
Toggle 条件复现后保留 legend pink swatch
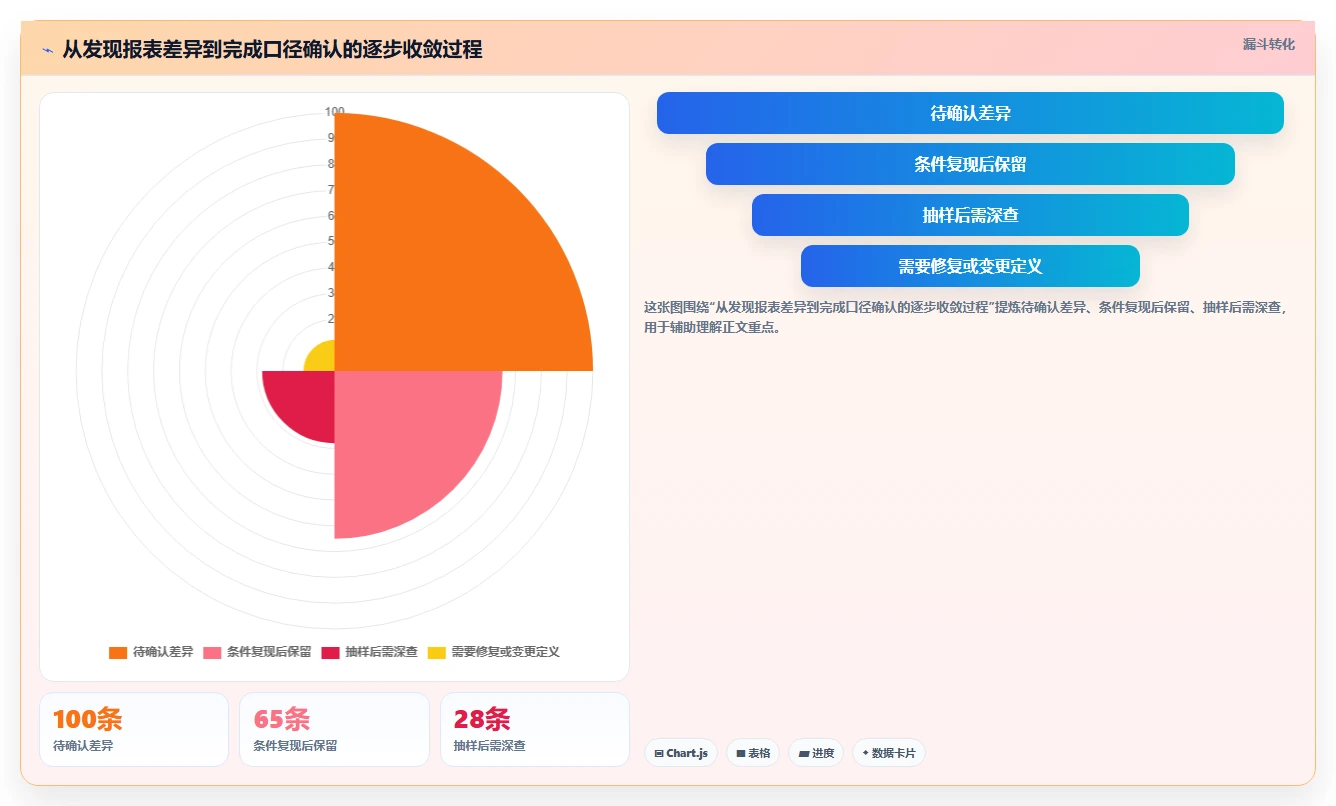pyautogui.click(x=212, y=652)
